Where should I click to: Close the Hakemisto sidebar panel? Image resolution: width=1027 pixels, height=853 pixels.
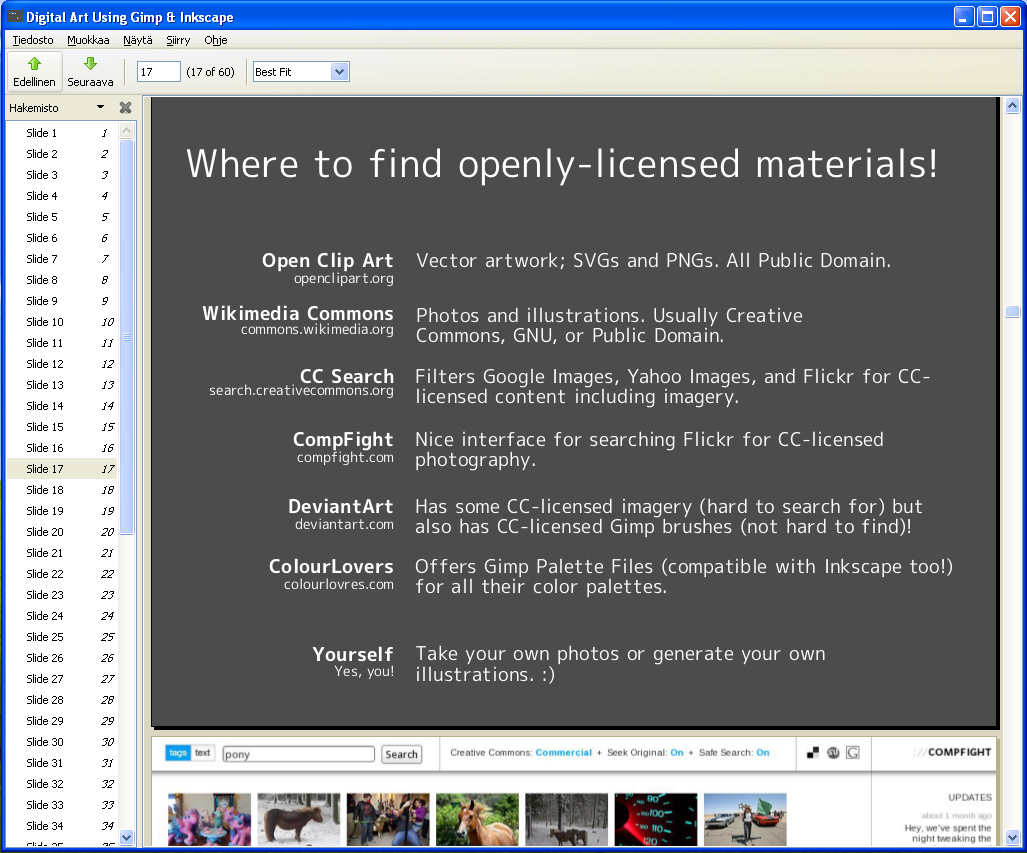[x=126, y=107]
